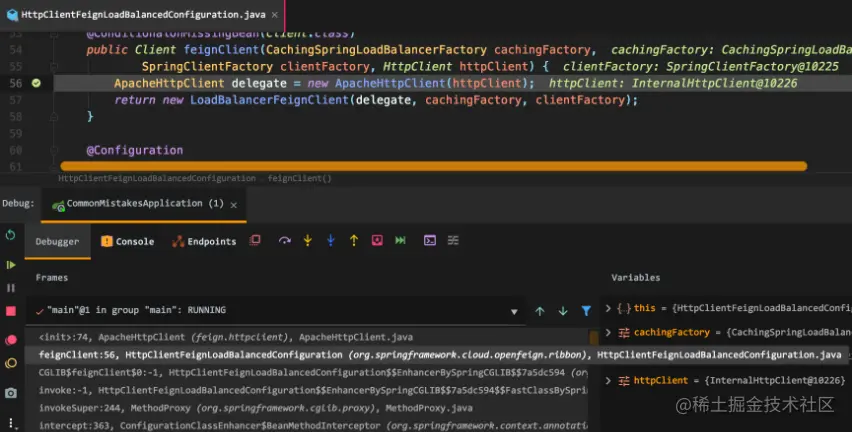Viewport: 852px width, 432px height.
Task: Expand the cachingFactory variable node
Action: [x=608, y=332]
